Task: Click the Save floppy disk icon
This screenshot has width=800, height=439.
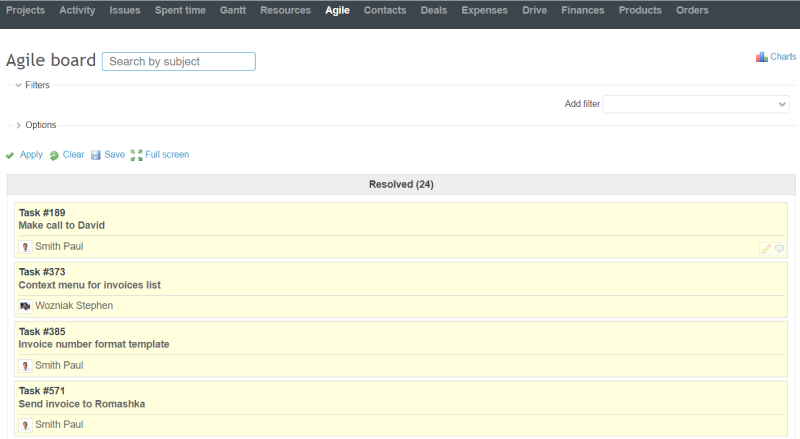Action: pos(96,155)
